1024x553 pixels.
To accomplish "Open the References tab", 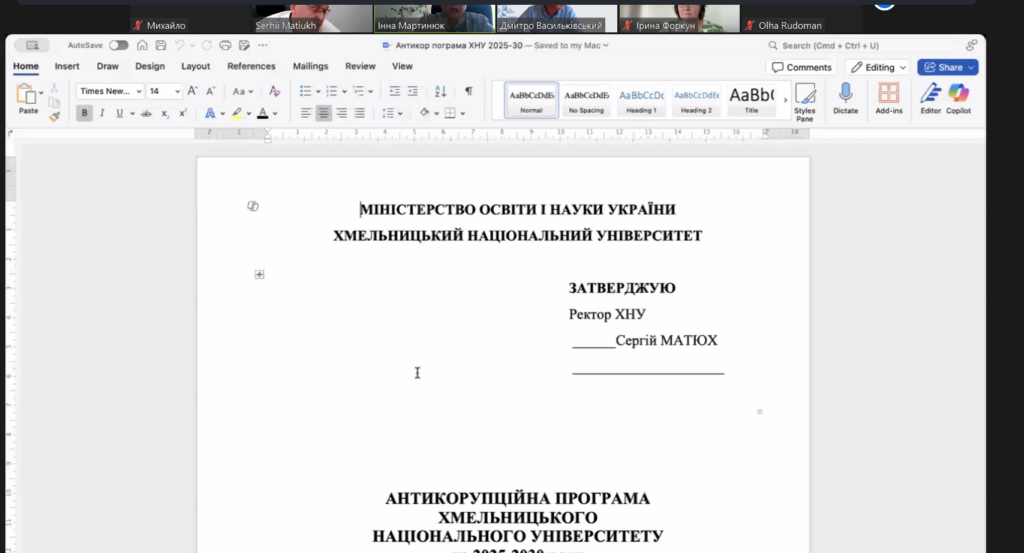I will pos(251,66).
